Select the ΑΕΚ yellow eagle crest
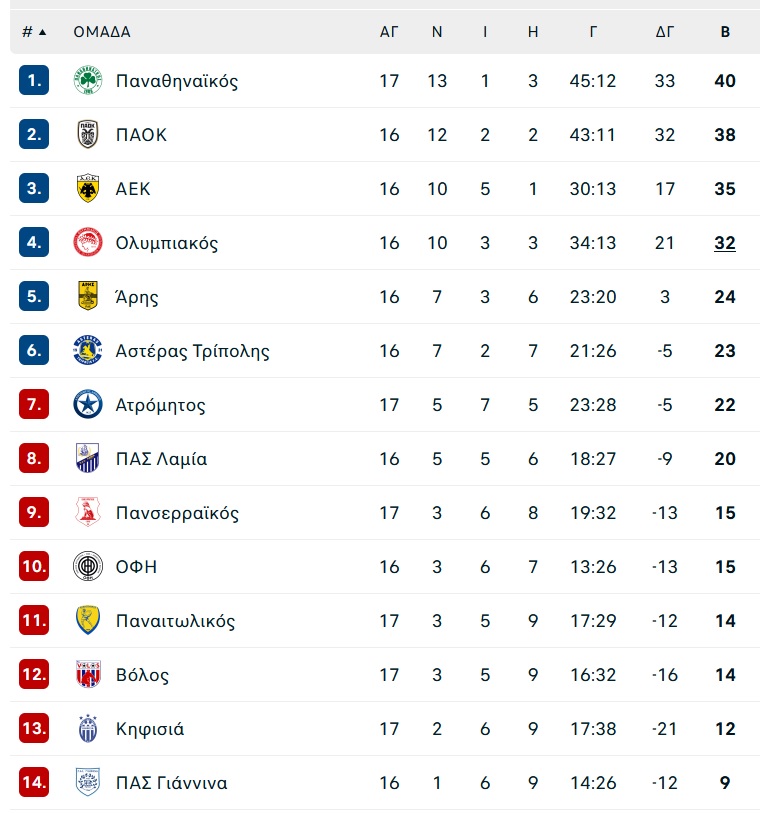This screenshot has height=813, width=760. (x=88, y=188)
